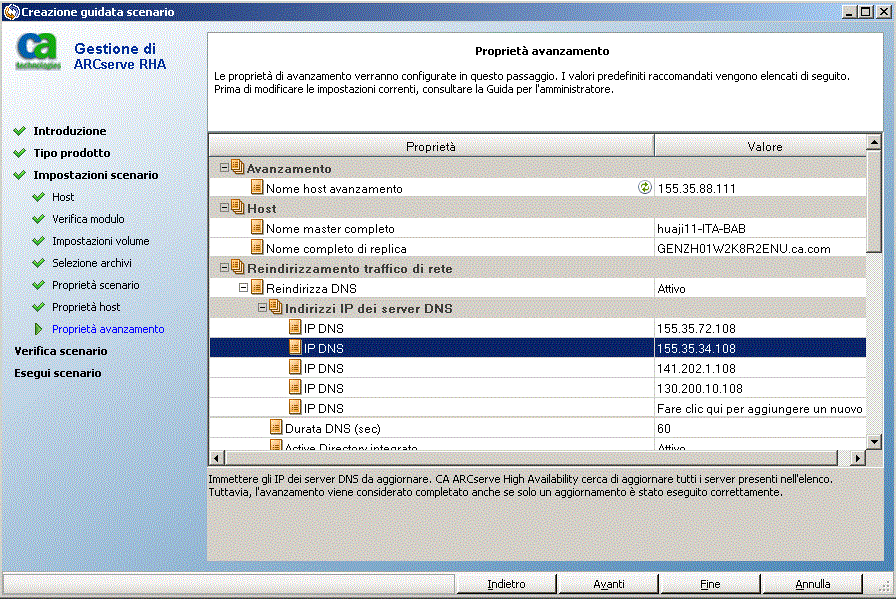This screenshot has width=896, height=602.
Task: Collapse the Reindirizza DNS node
Action: click(x=243, y=288)
